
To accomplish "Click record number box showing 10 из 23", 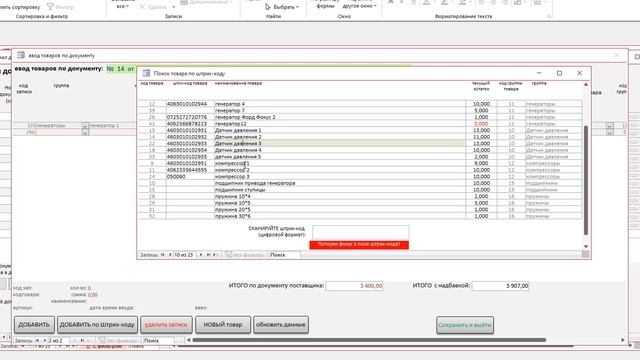I will coord(185,255).
